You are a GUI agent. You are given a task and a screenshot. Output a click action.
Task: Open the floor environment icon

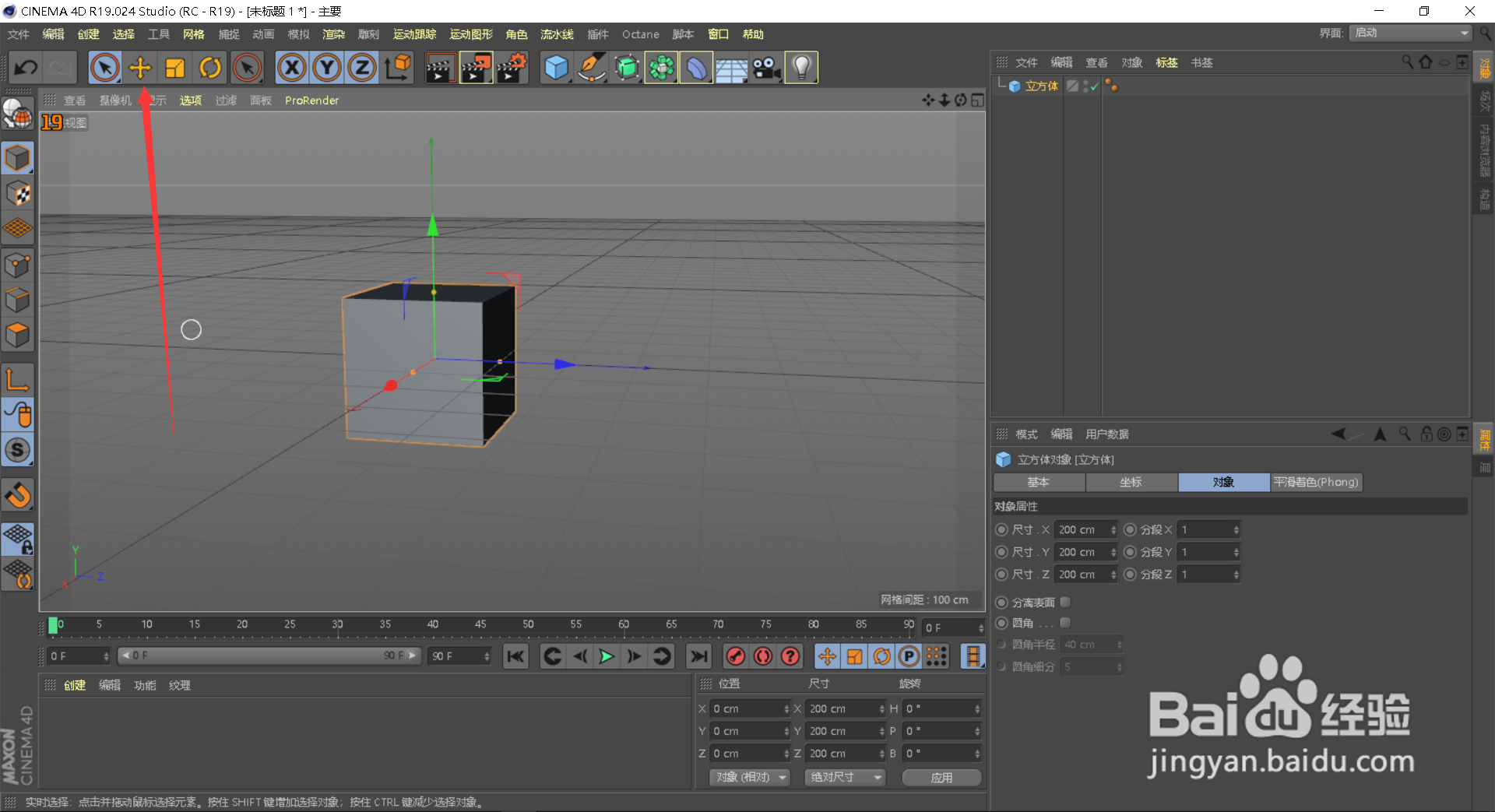pyautogui.click(x=732, y=68)
